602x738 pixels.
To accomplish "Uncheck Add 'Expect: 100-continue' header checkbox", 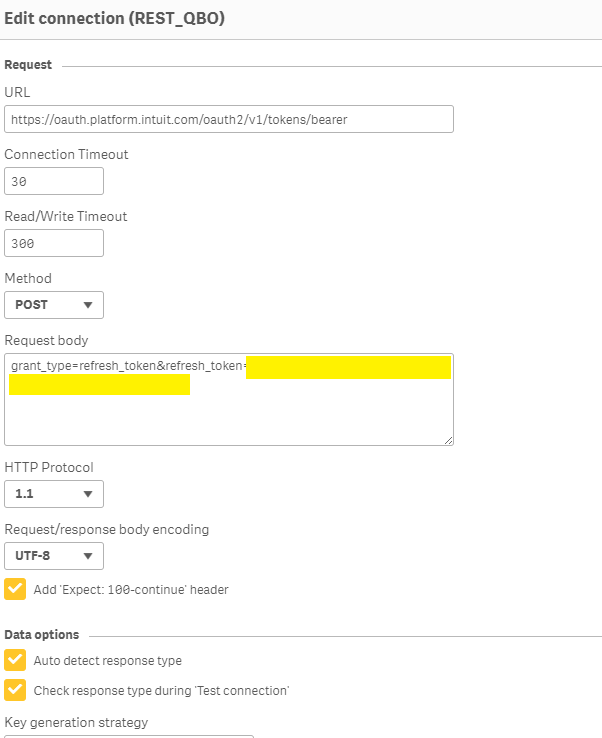I will [x=15, y=589].
